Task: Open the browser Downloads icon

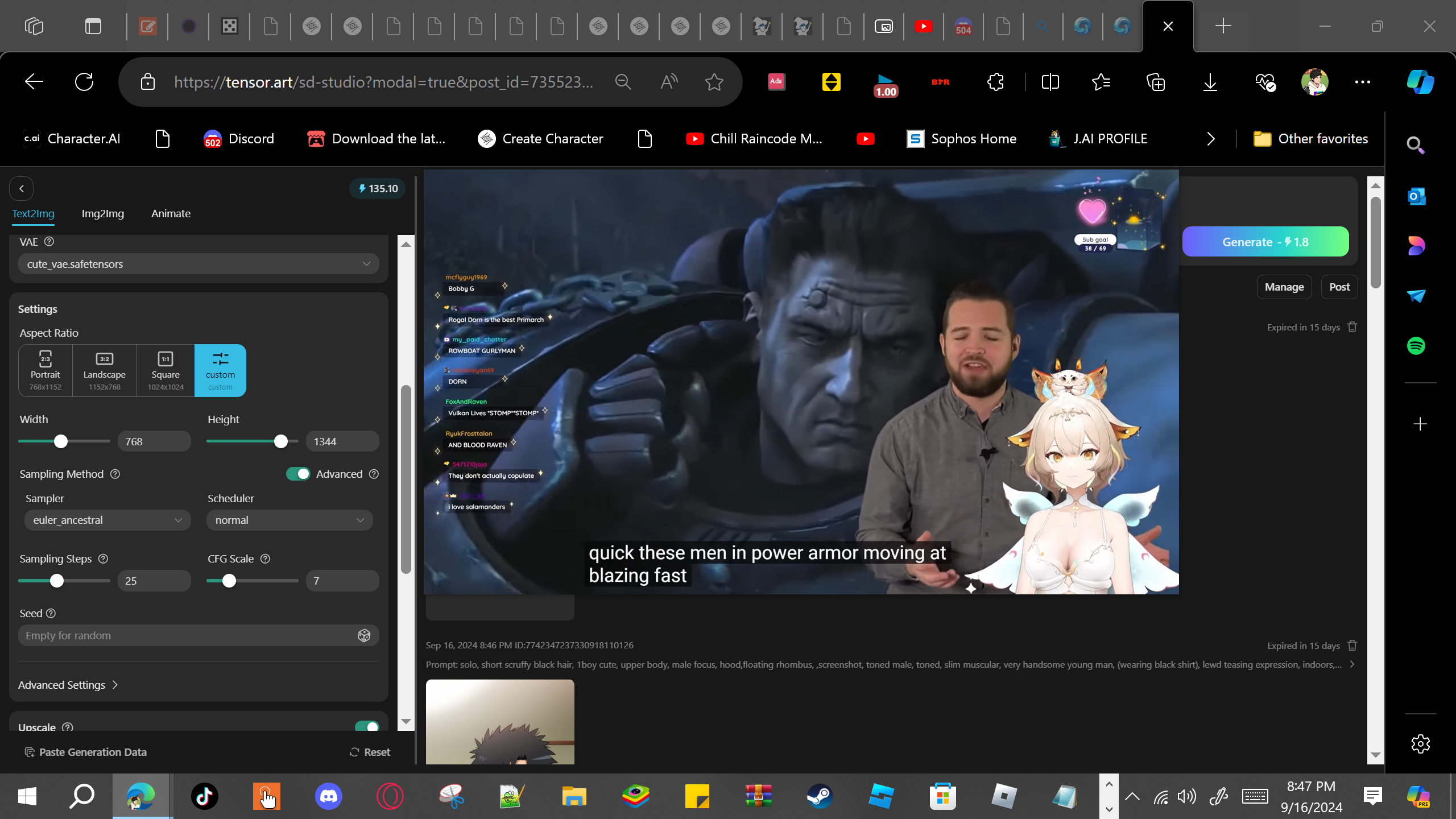Action: pos(1210,82)
